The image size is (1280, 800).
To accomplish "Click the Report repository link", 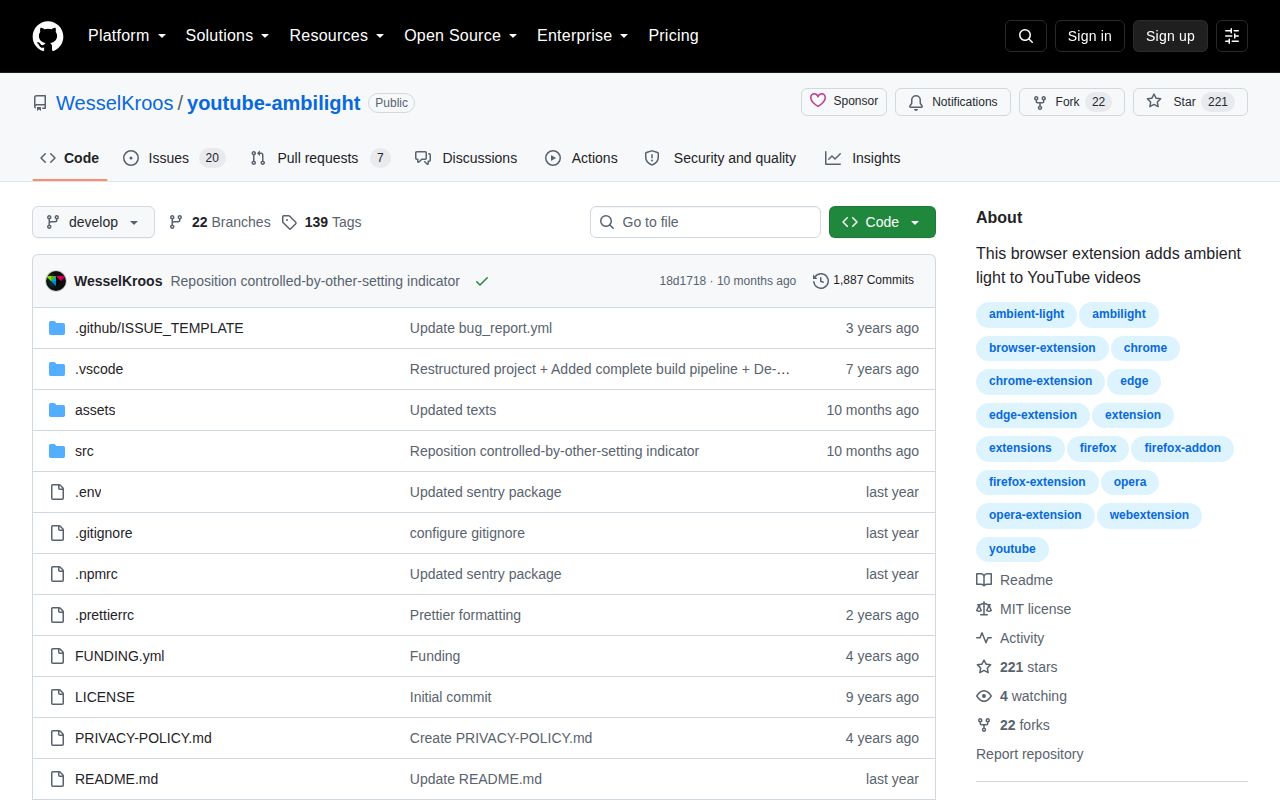I will pyautogui.click(x=1030, y=754).
